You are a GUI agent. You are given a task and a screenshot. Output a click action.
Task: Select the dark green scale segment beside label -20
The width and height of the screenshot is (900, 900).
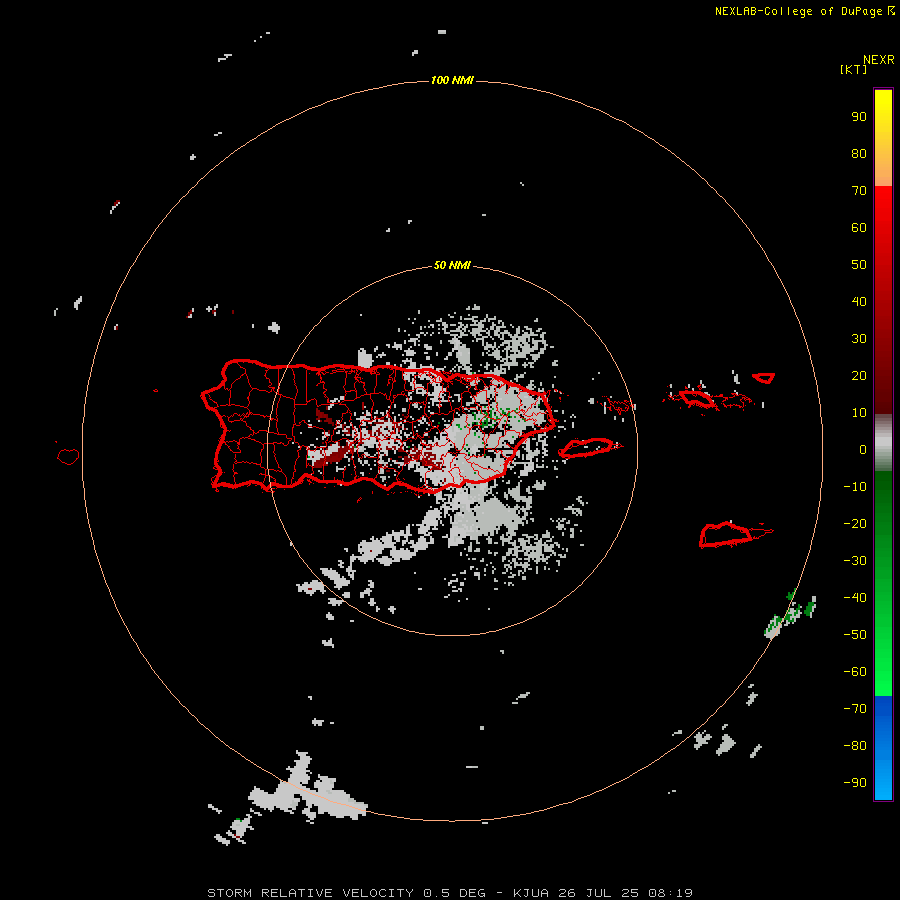coord(883,517)
